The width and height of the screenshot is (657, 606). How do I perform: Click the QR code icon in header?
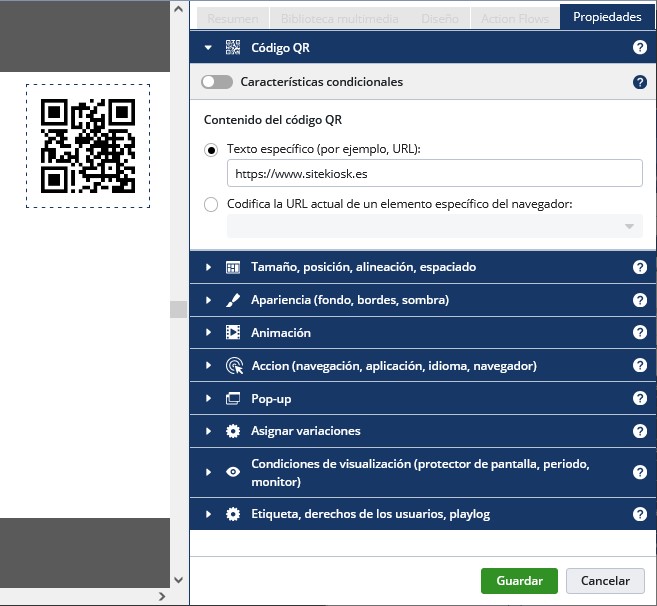coord(233,47)
